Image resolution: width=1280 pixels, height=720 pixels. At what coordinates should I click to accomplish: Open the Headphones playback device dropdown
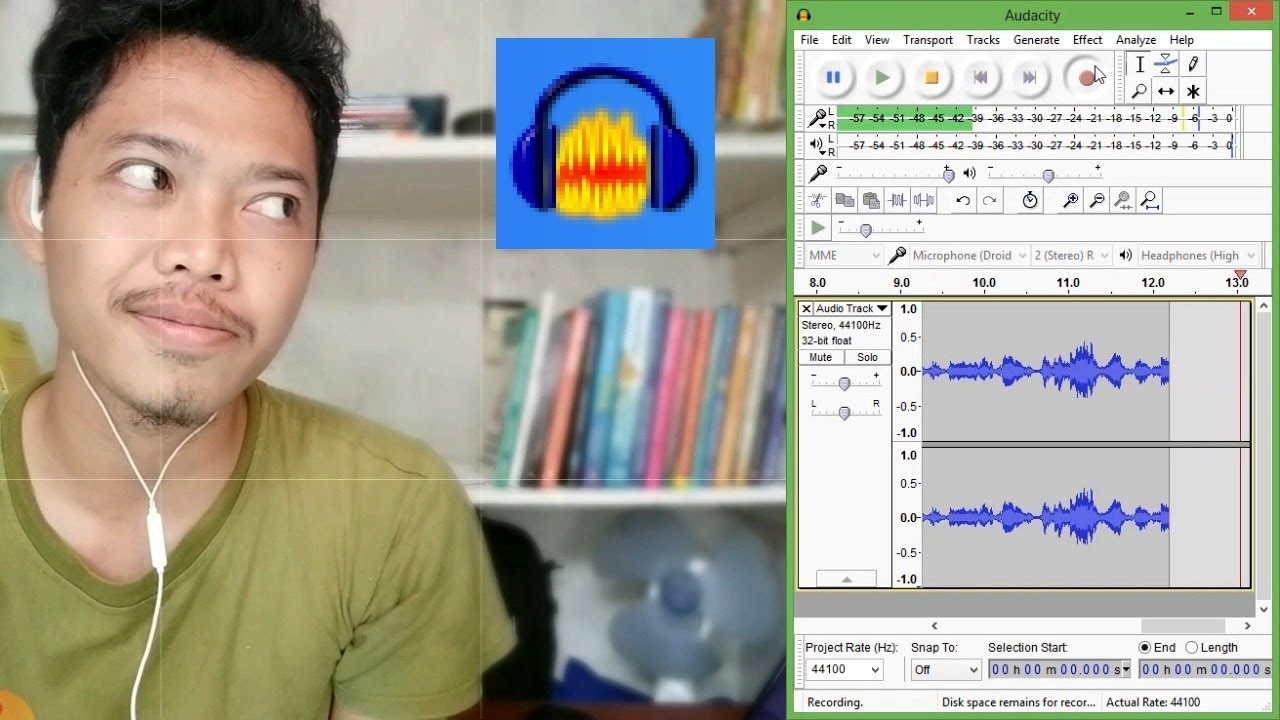[x=1196, y=255]
